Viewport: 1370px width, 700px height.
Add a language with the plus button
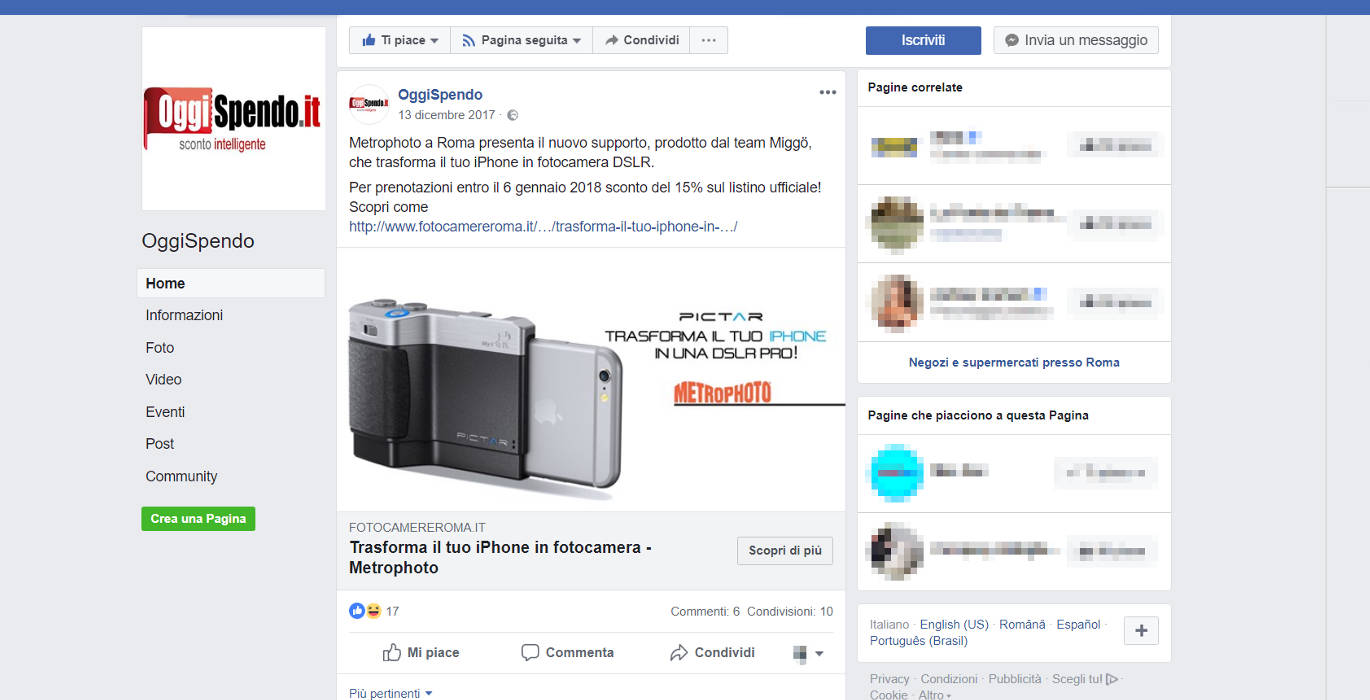[x=1141, y=631]
